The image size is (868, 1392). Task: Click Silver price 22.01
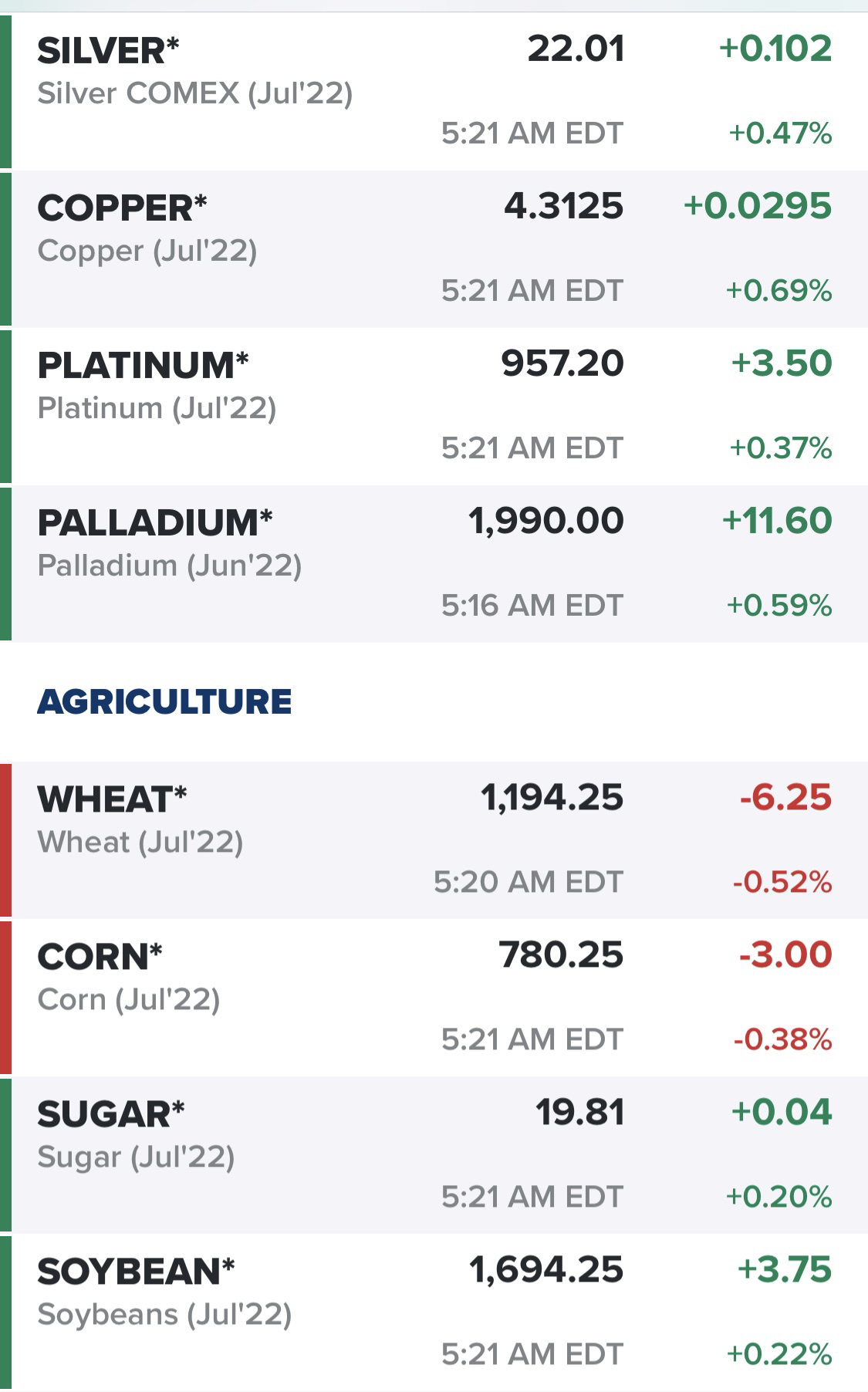tap(576, 49)
